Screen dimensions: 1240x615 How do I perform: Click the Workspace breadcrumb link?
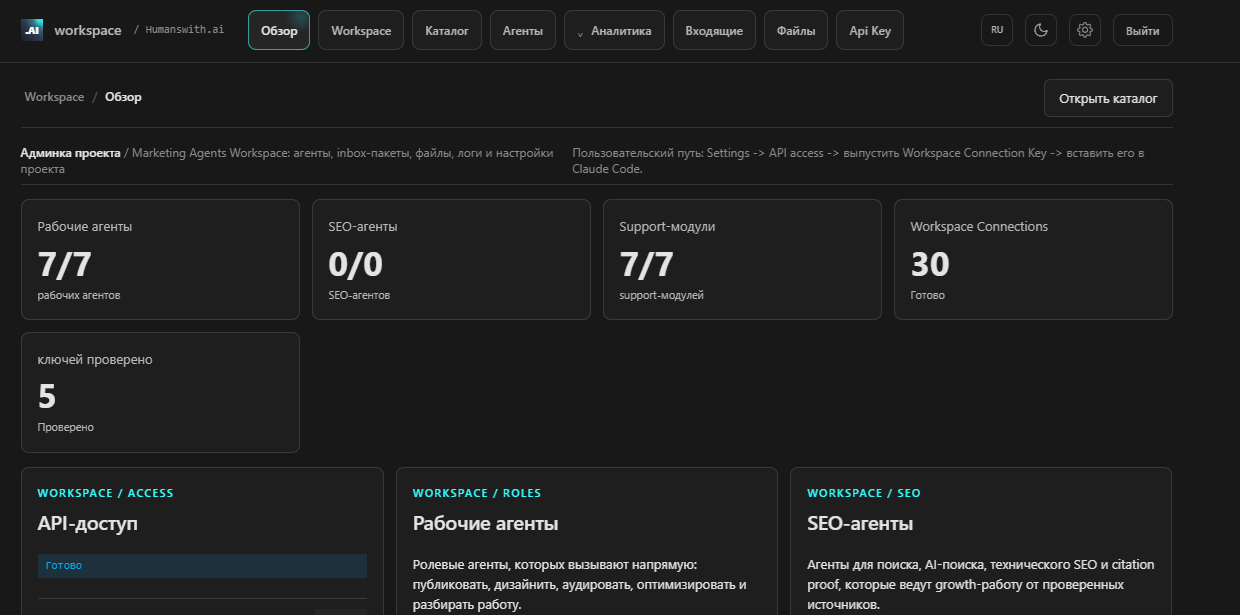(54, 97)
